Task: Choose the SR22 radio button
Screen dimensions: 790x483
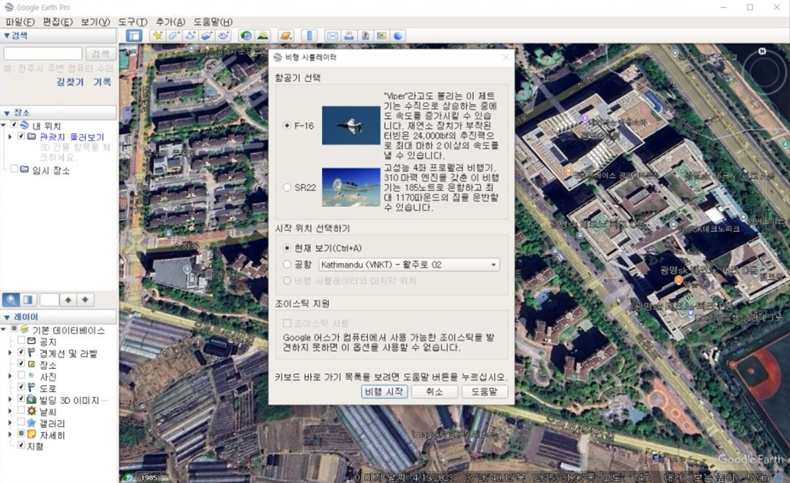Action: (287, 187)
